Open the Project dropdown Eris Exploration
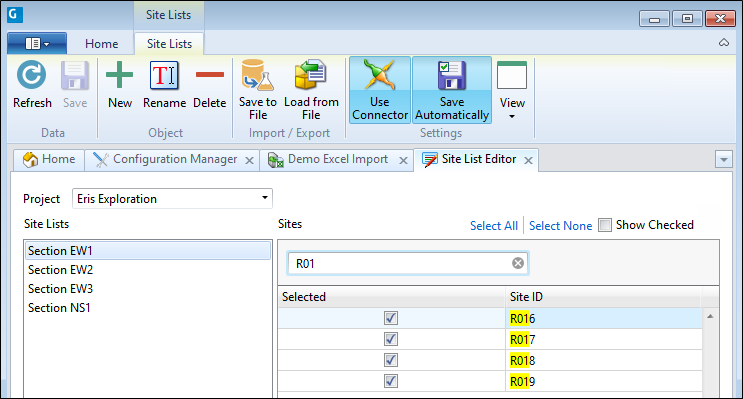743x399 pixels. pyautogui.click(x=172, y=199)
